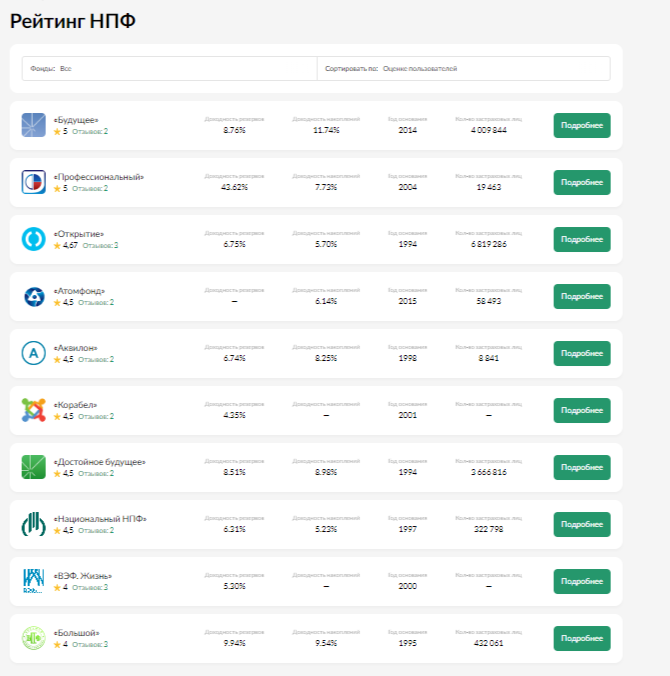This screenshot has width=670, height=676.
Task: Click the star rating icon for «Большой»
Action: (x=57, y=644)
